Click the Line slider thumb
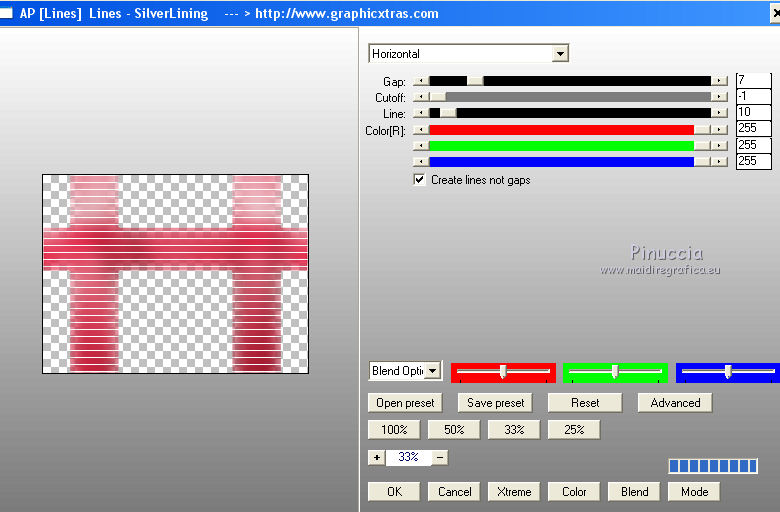Screen dimensions: 780x512 click(448, 113)
